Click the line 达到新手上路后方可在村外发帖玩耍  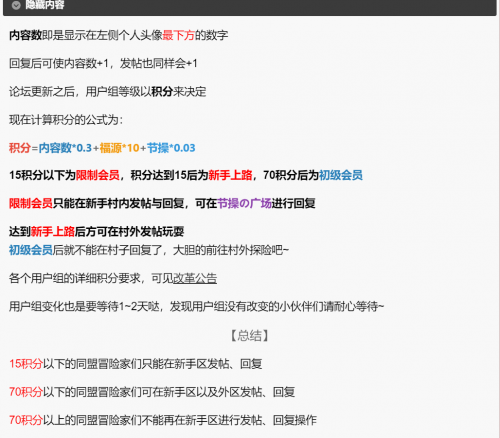click(96, 231)
